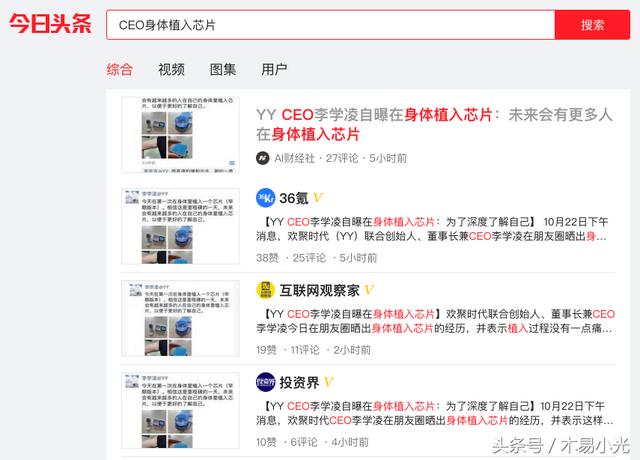Viewport: 640px width, 460px height.
Task: Click the 互联网观察家 avatar icon
Action: click(x=265, y=290)
